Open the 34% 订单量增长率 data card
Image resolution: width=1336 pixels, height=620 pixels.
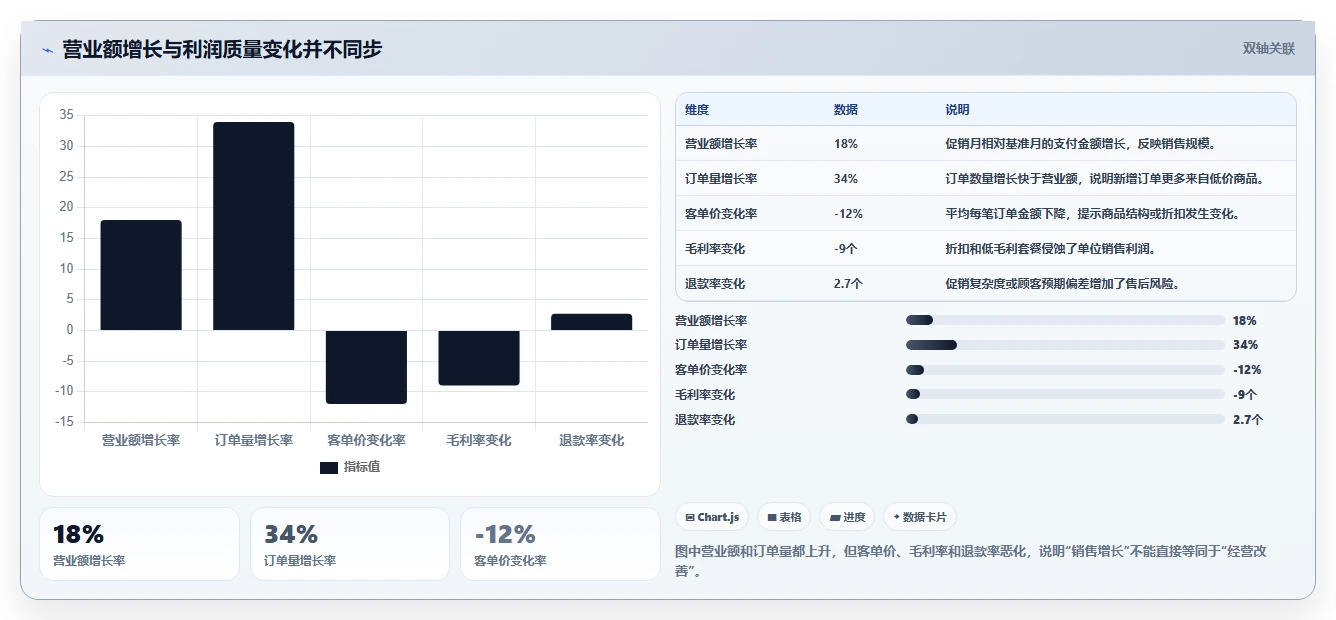coord(350,544)
